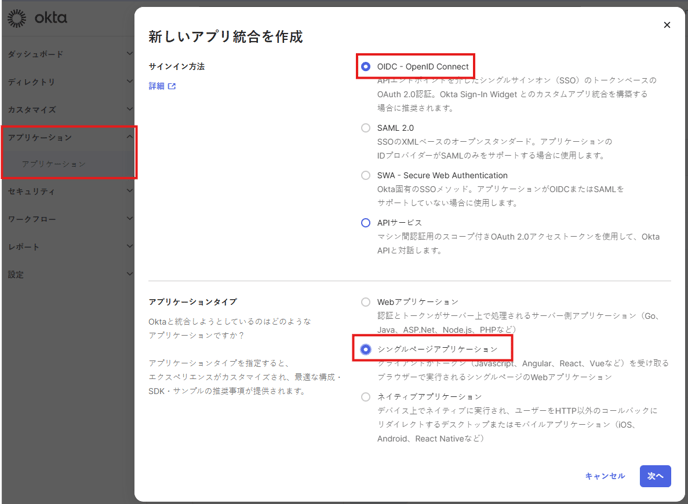Click the SAML 2.0 option label
The image size is (688, 504).
[x=395, y=128]
